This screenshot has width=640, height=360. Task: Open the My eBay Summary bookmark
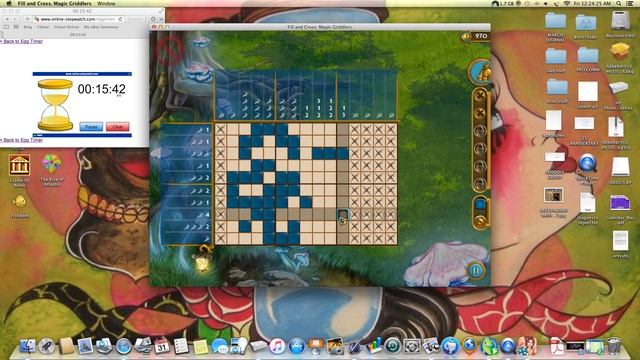coord(101,27)
